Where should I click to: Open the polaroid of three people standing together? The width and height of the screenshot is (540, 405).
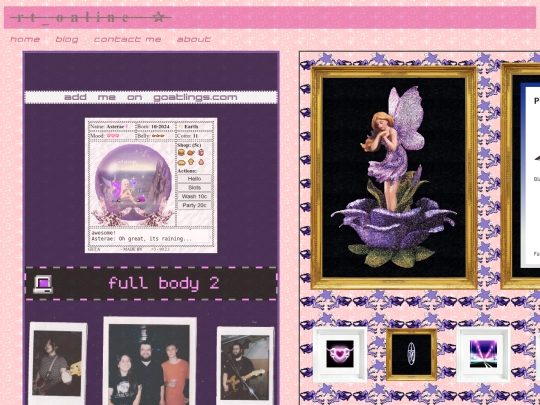(x=150, y=361)
